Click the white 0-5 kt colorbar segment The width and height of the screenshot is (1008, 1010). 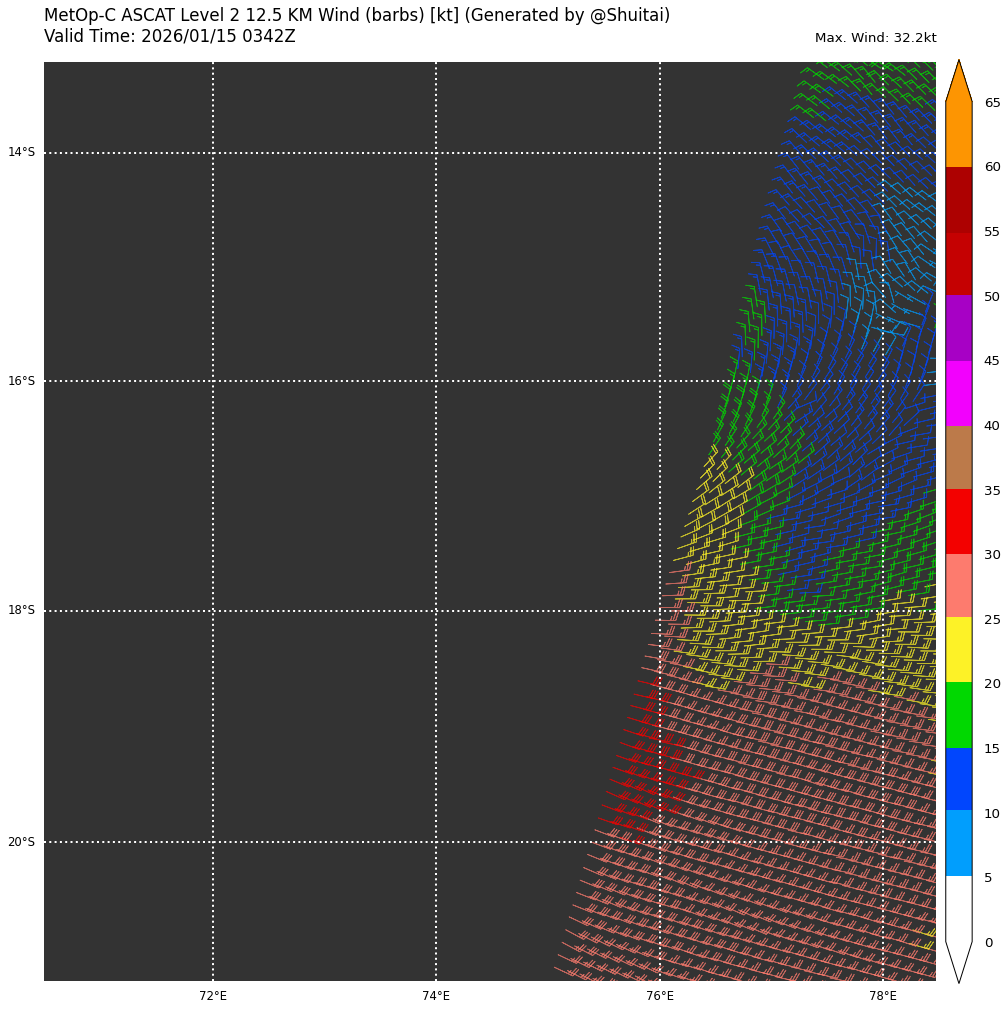pyautogui.click(x=958, y=908)
